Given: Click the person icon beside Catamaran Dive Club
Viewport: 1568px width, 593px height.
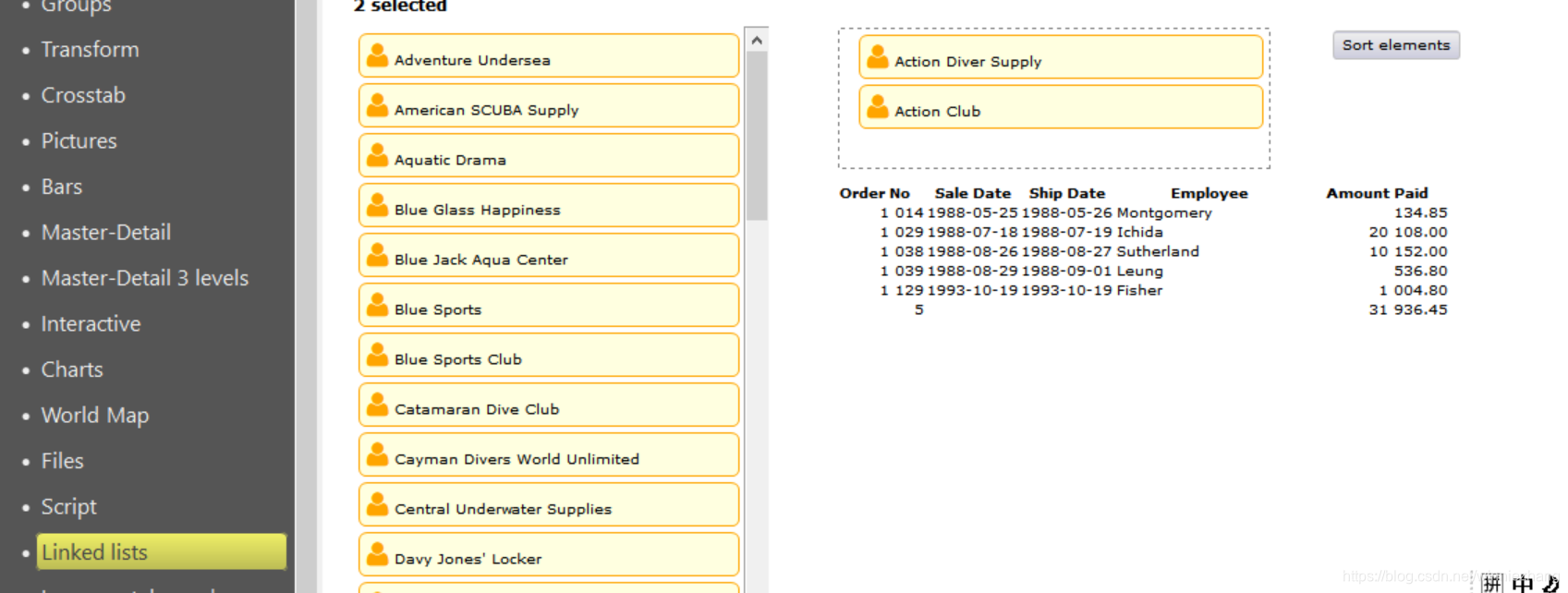Looking at the screenshot, I should pos(377,405).
